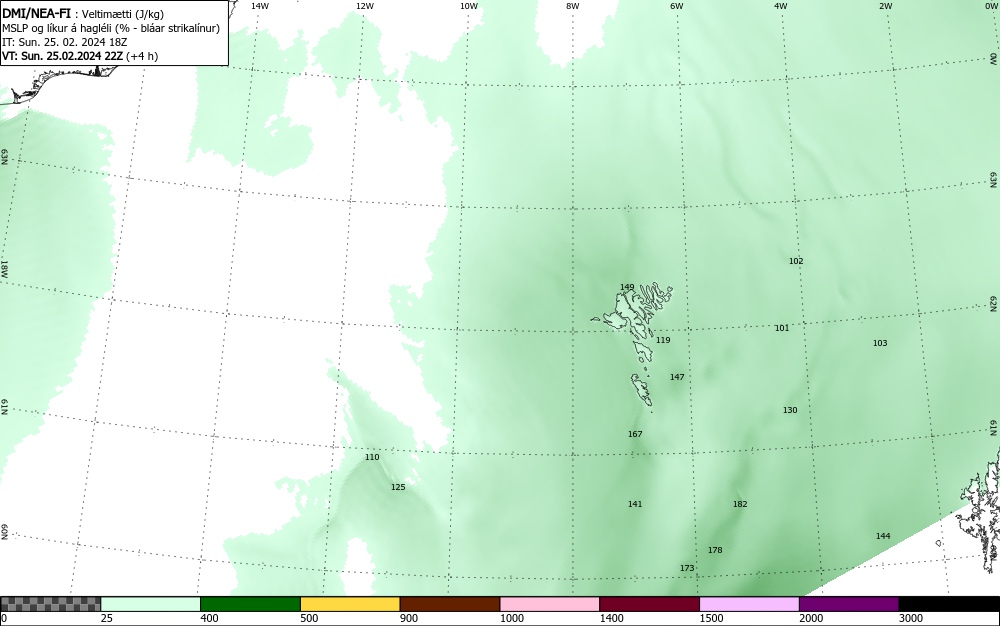
Task: Click the light green 25-400 legend swatch
Action: 151,604
